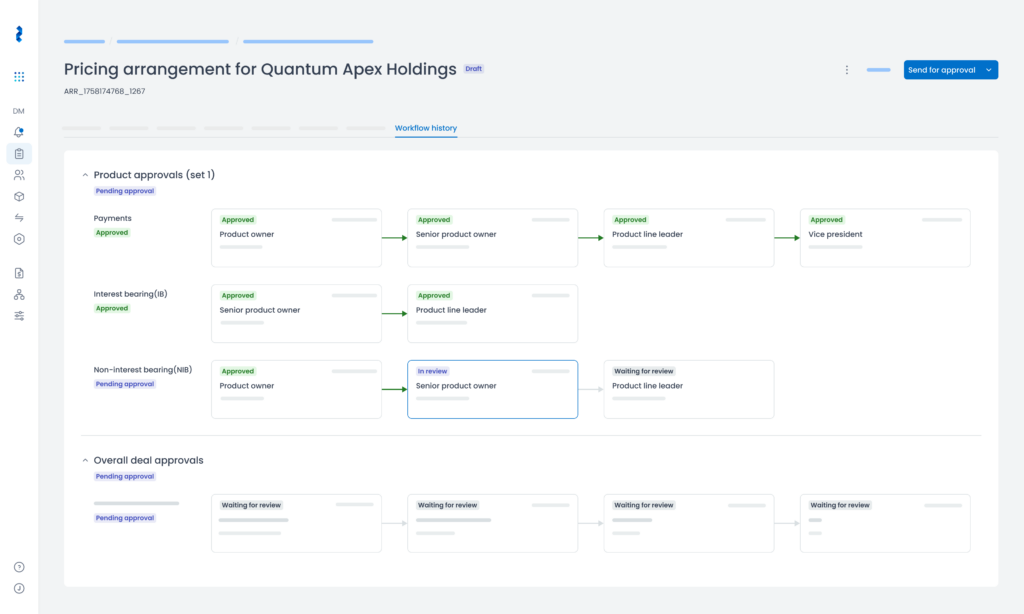Click the notifications bell icon
1024x614 pixels.
pos(19,132)
